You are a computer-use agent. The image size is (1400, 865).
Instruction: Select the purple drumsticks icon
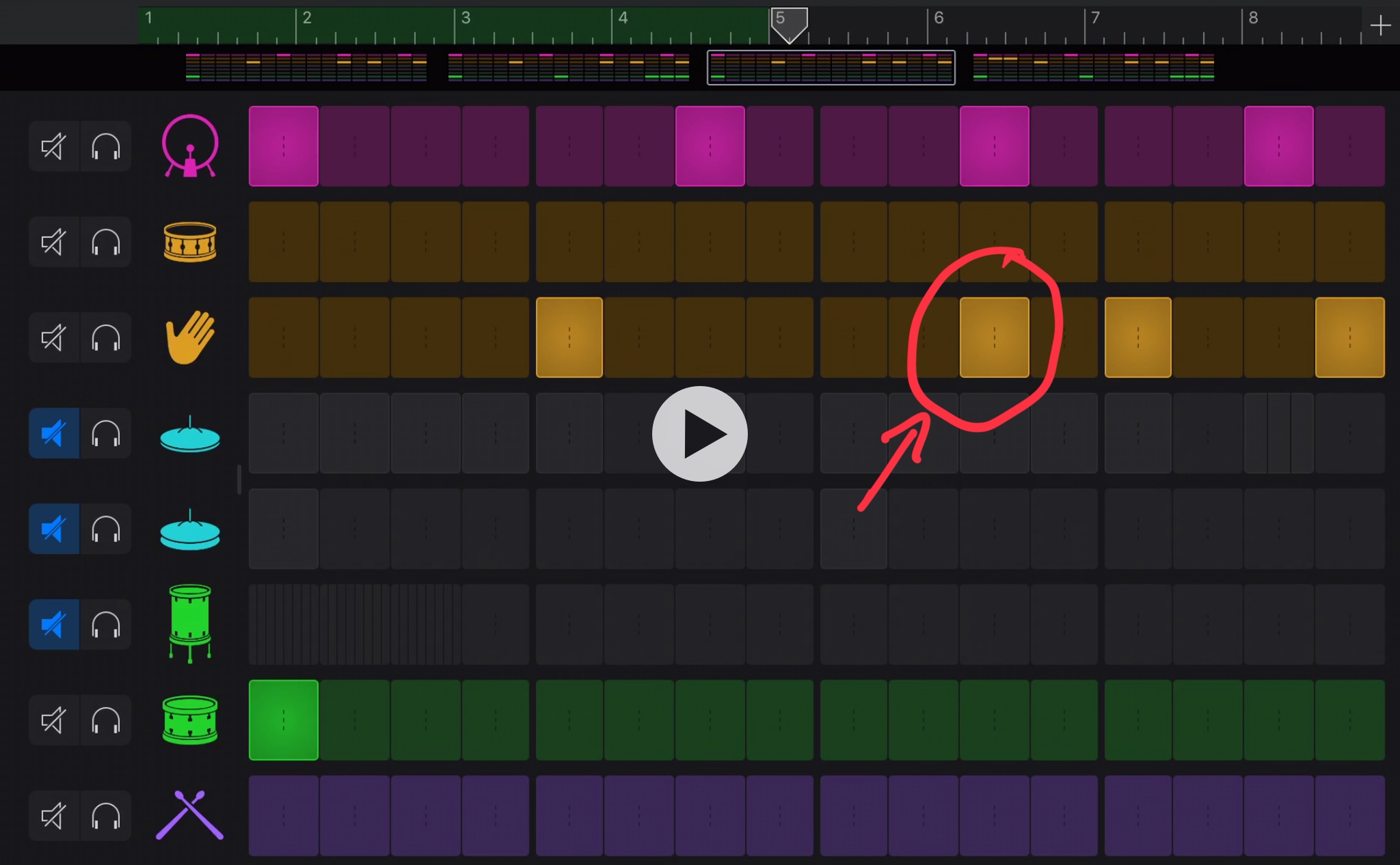pos(190,815)
